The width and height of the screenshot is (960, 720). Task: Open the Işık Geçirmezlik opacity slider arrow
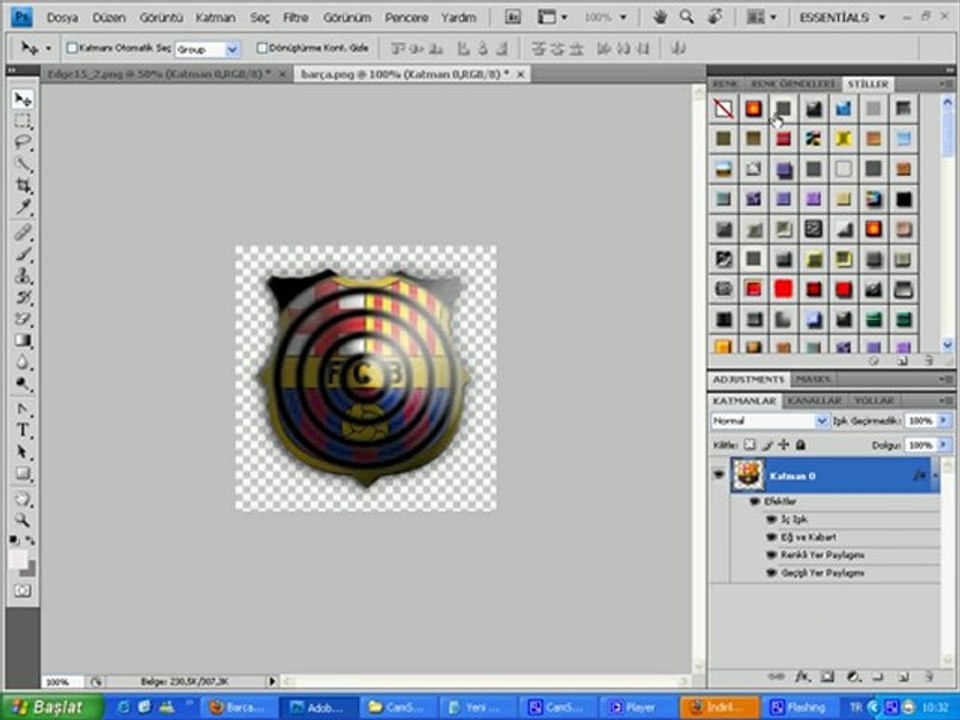pyautogui.click(x=943, y=421)
